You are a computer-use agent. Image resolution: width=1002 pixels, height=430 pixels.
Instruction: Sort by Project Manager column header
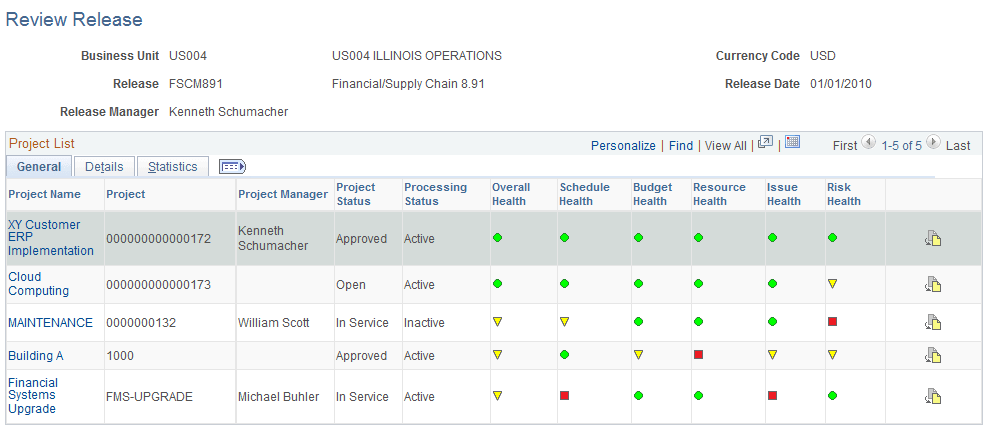283,194
